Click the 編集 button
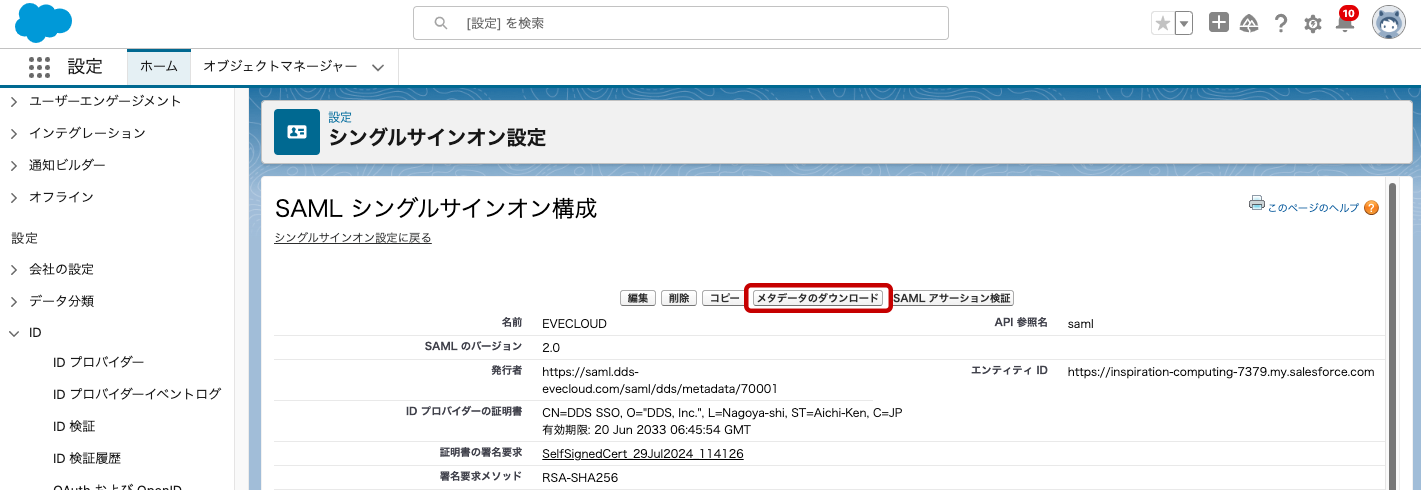 tap(638, 298)
